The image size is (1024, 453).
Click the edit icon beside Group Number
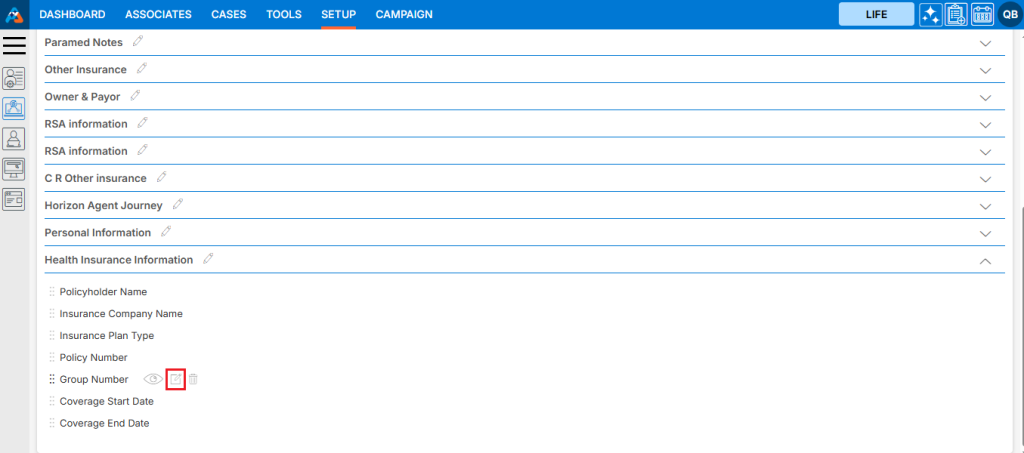pyautogui.click(x=176, y=379)
